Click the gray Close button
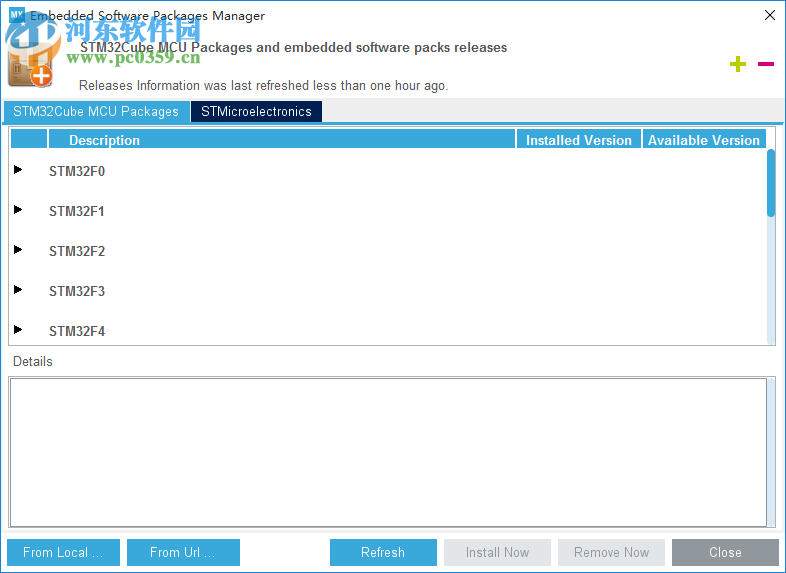This screenshot has height=573, width=786. pos(725,552)
